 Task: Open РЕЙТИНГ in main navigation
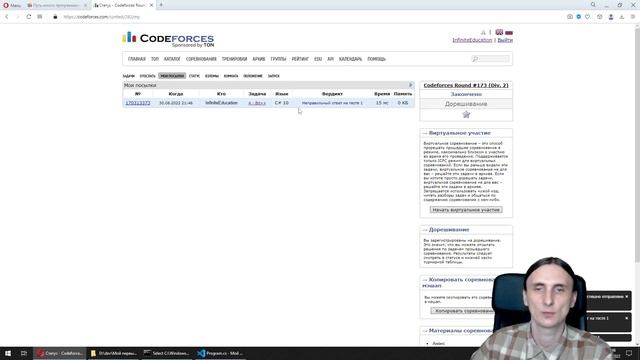300,59
